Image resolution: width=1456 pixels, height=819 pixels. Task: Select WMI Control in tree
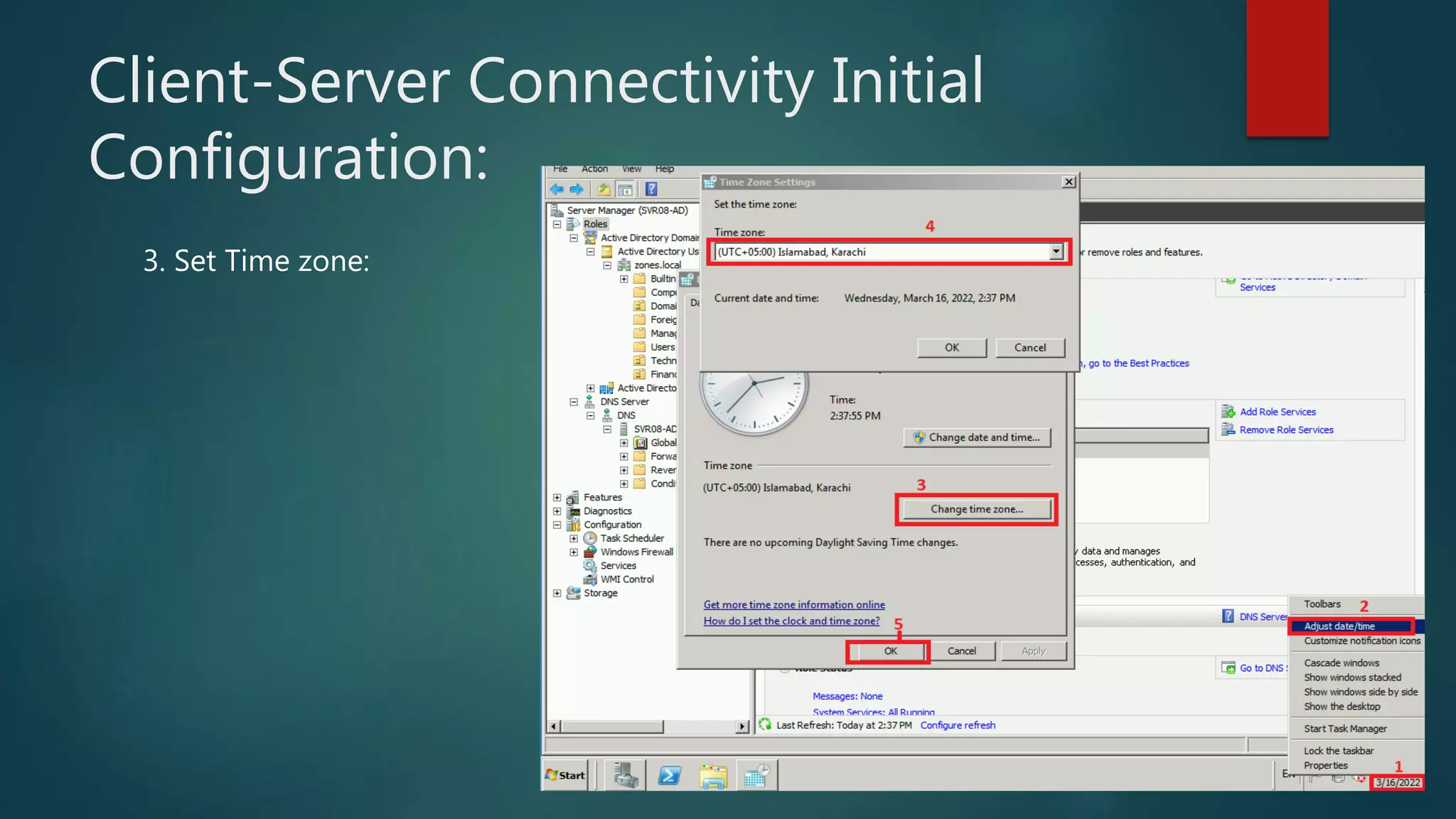tap(626, 579)
